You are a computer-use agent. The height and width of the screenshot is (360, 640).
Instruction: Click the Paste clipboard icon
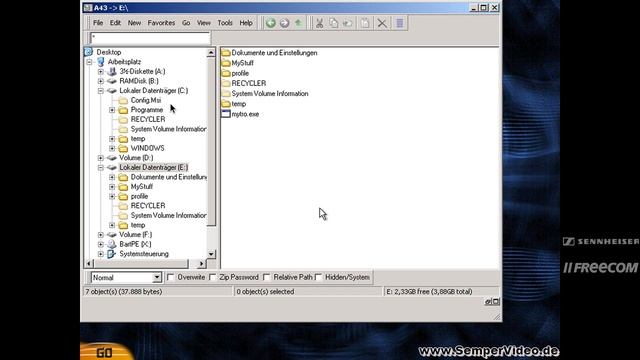[x=364, y=23]
